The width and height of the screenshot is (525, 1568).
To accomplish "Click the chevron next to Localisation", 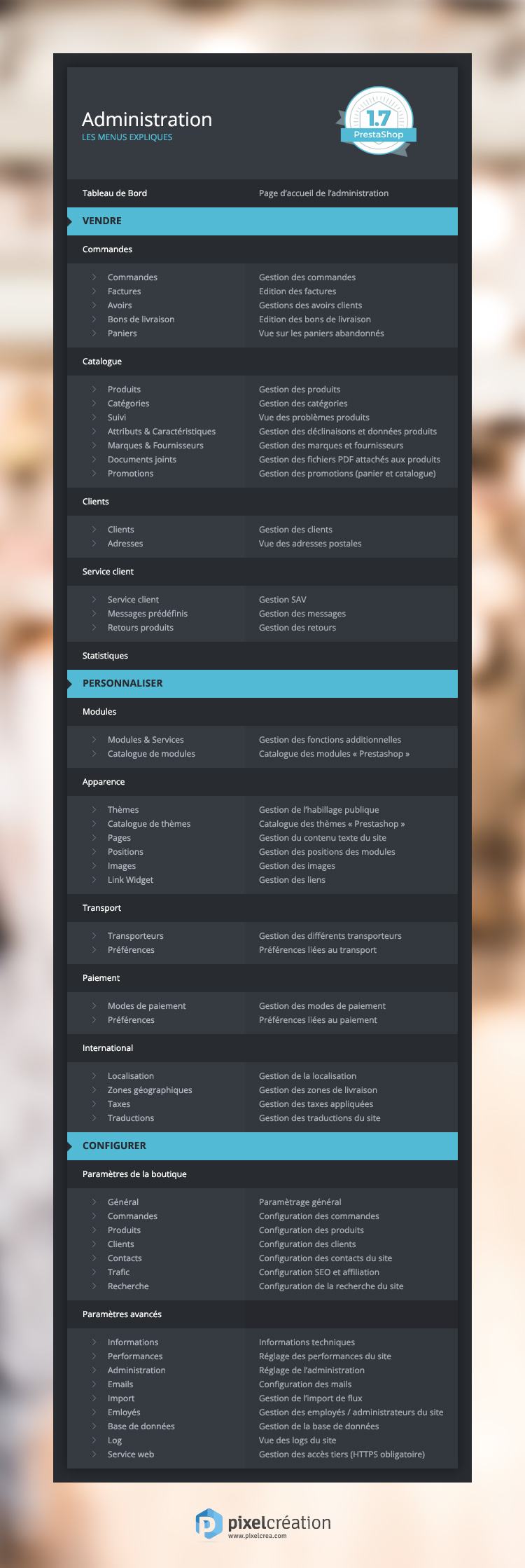I will click(94, 1076).
